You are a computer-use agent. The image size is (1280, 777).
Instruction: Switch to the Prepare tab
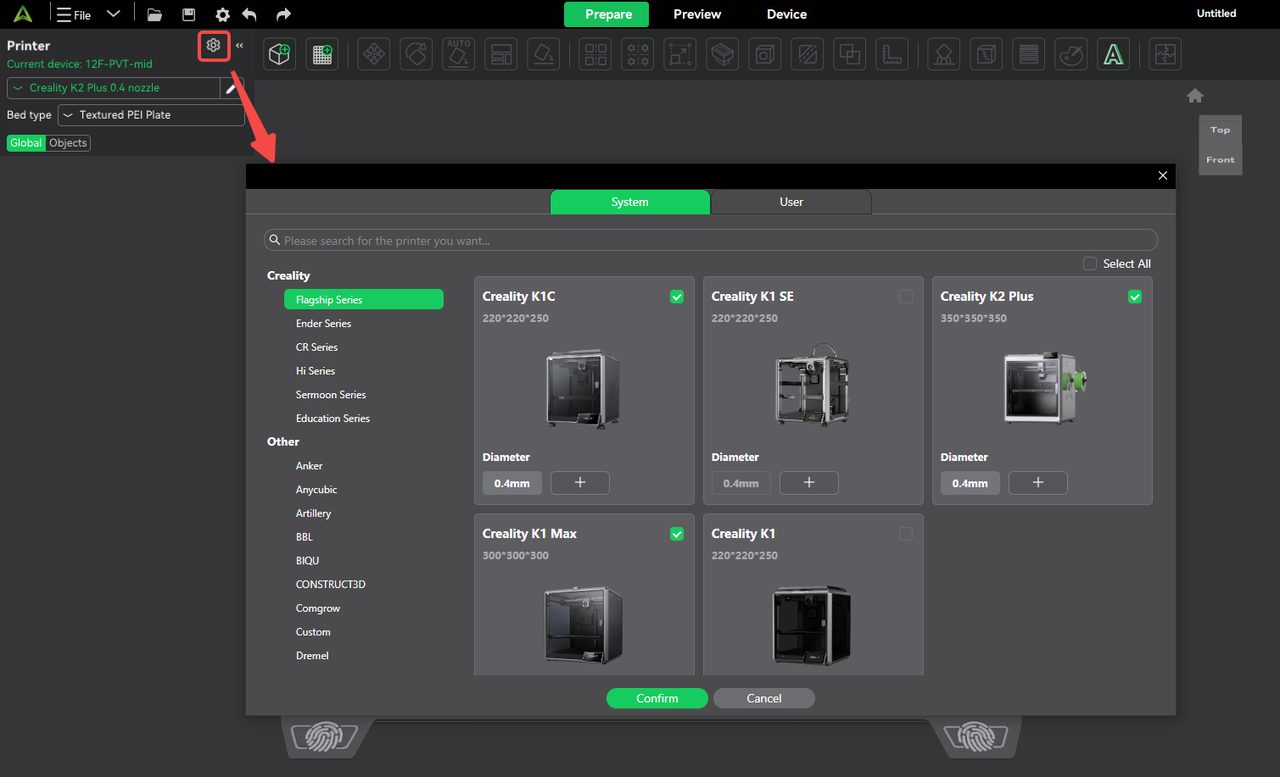[x=608, y=14]
